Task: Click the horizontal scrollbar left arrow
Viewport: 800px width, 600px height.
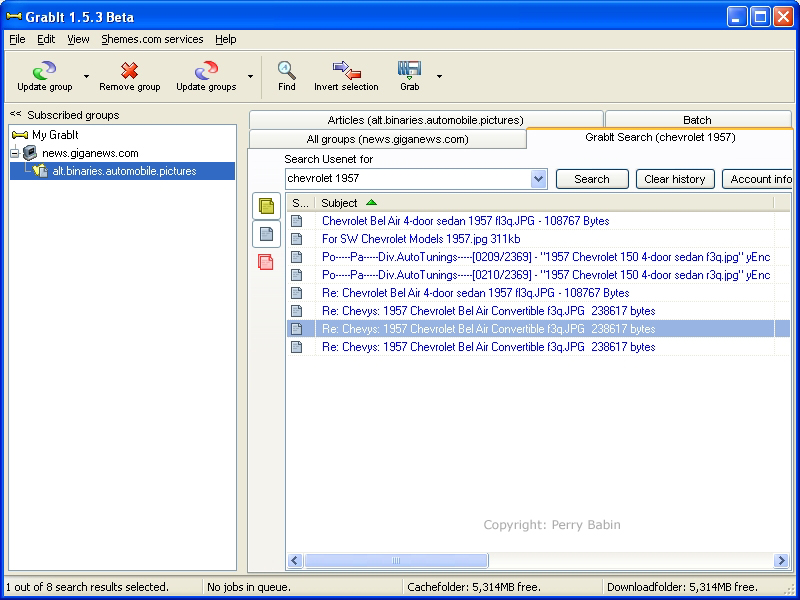Action: coord(294,561)
